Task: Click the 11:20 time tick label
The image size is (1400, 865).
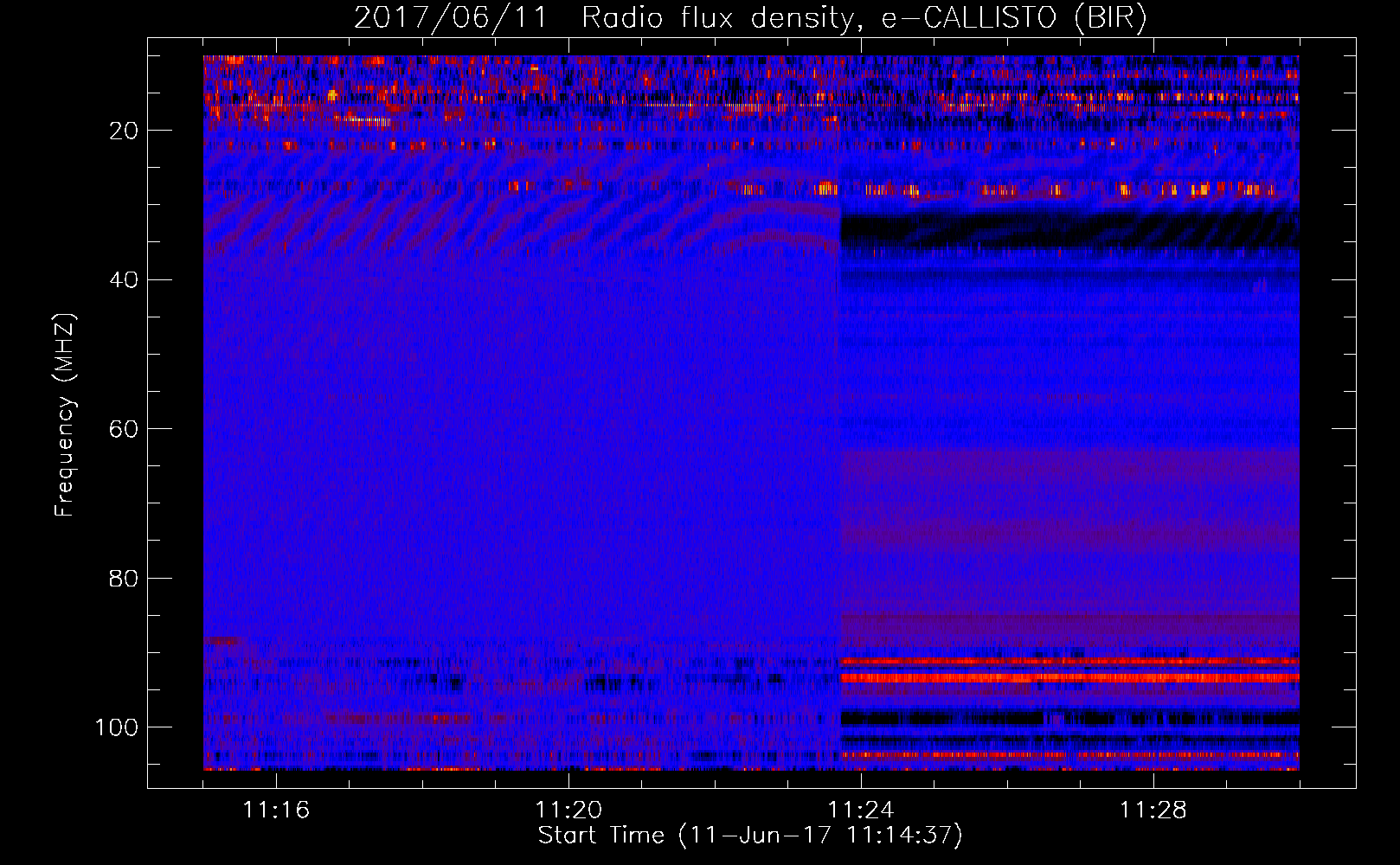Action: pyautogui.click(x=568, y=811)
